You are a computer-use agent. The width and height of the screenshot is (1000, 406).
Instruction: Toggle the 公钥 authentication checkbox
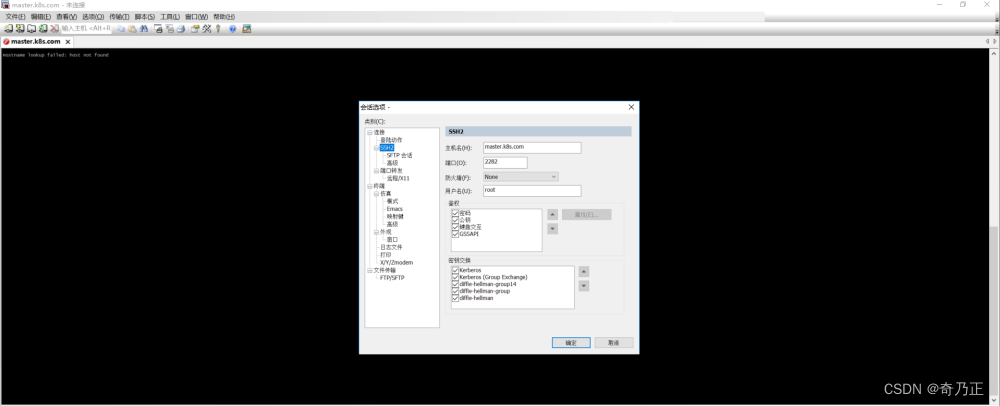click(x=455, y=220)
